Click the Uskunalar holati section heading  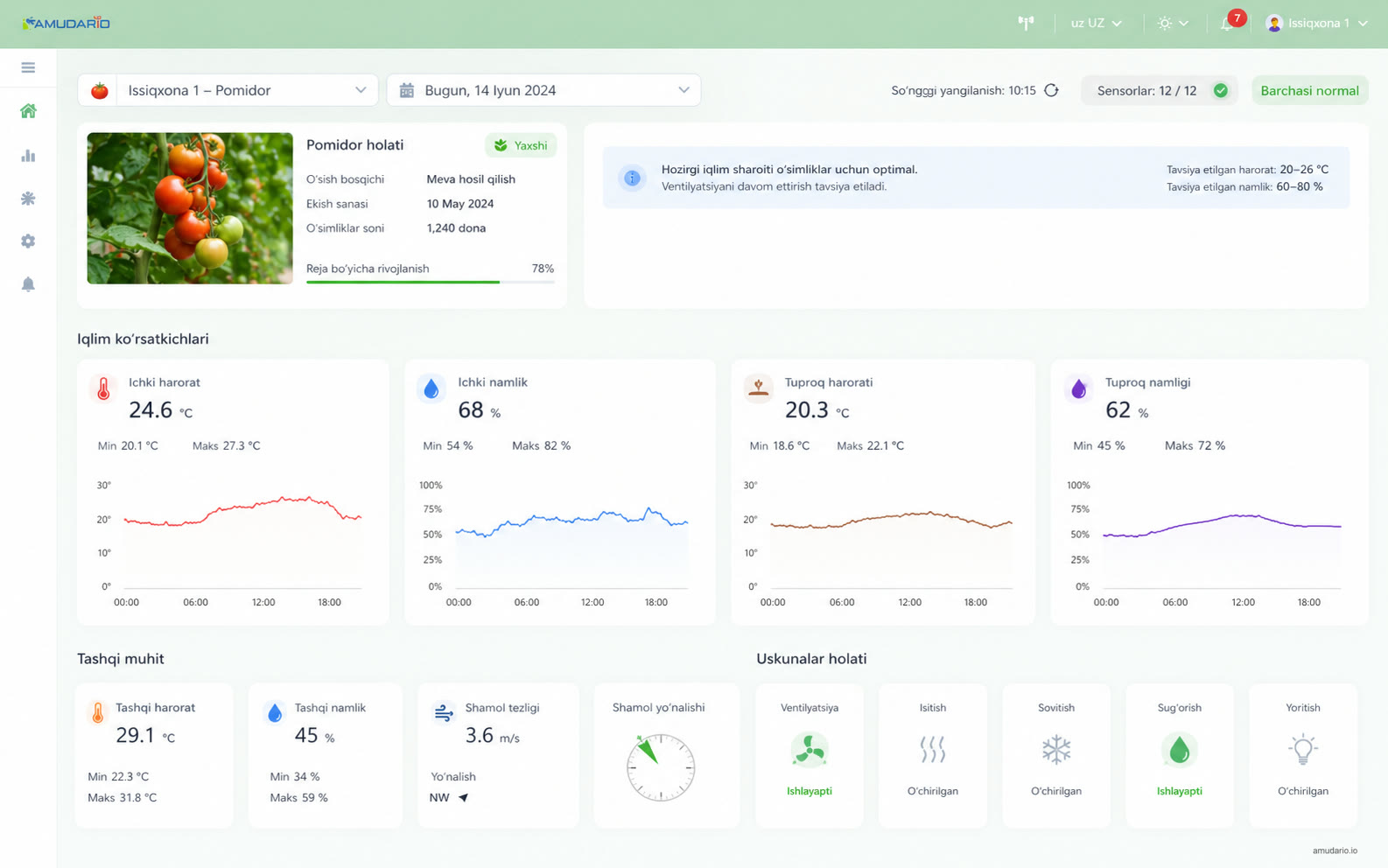[811, 659]
